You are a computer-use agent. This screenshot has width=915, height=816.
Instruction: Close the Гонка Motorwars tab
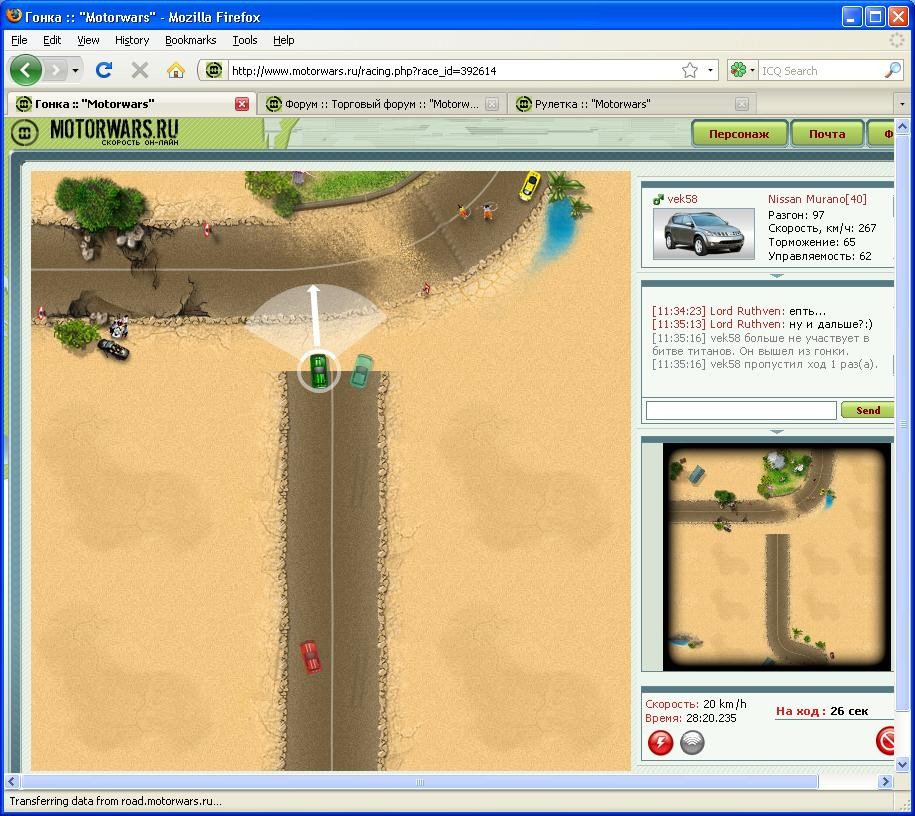click(242, 104)
